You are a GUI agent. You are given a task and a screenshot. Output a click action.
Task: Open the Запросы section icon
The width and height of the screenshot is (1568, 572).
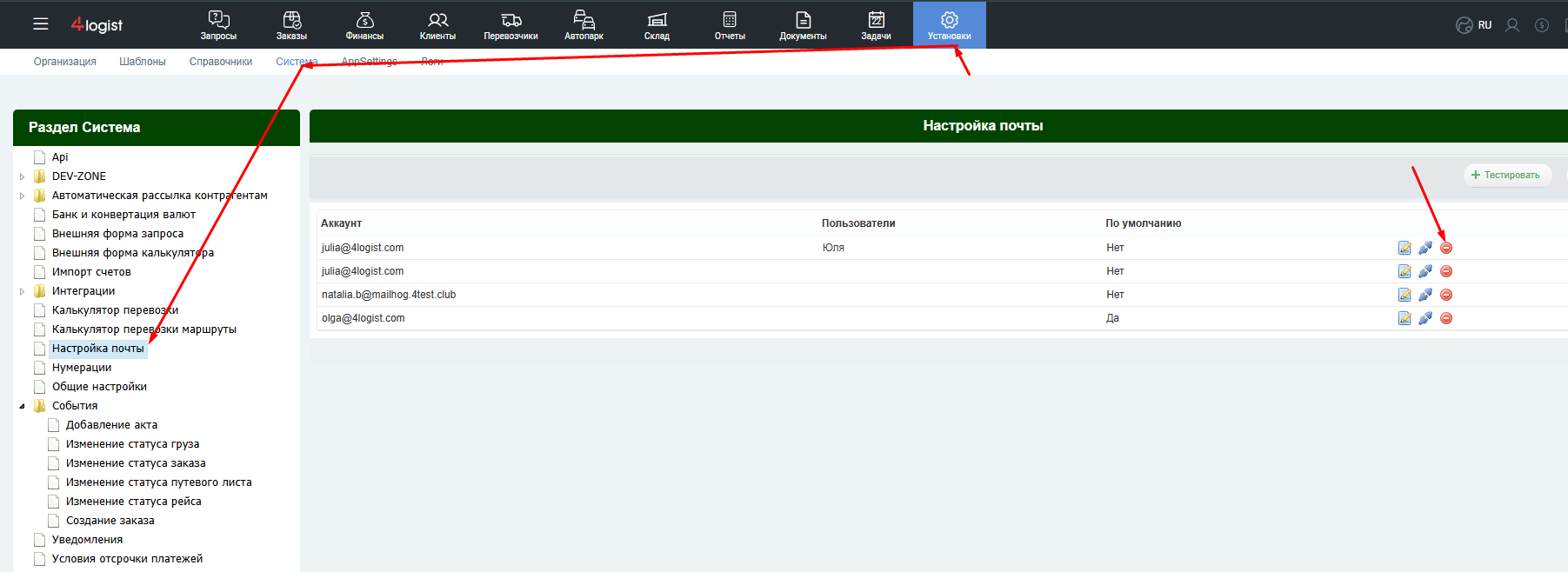(218, 20)
